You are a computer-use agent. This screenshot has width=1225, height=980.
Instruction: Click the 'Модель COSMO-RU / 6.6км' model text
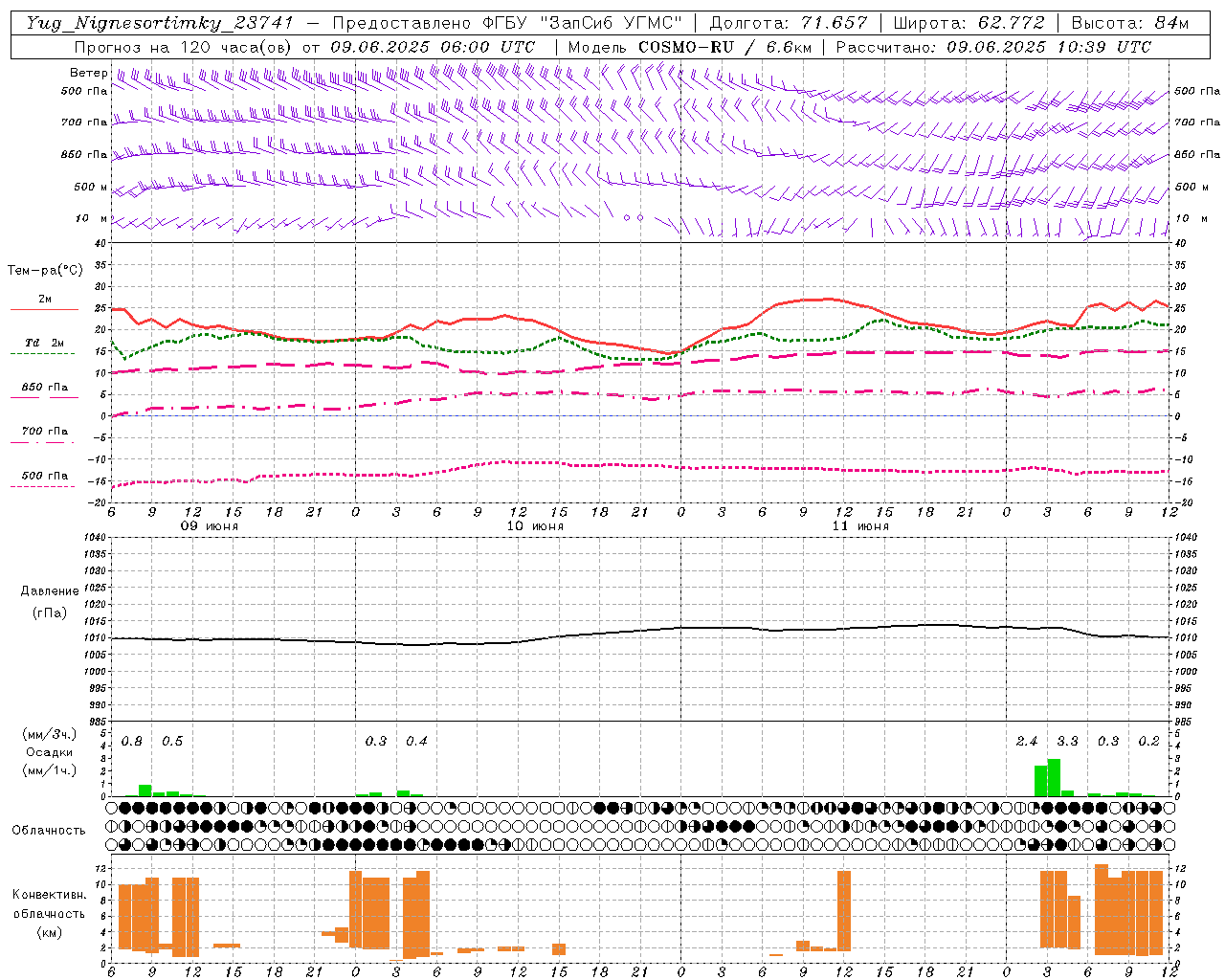(692, 47)
